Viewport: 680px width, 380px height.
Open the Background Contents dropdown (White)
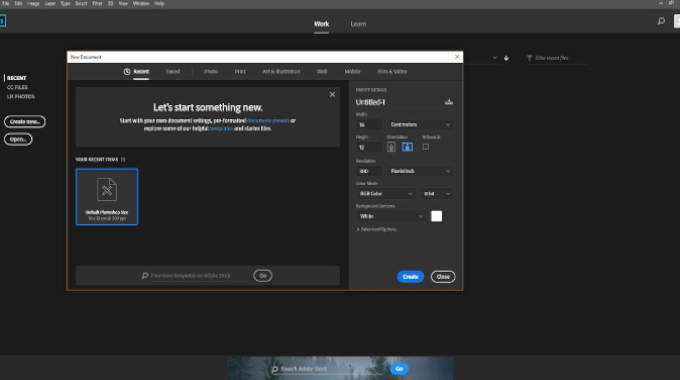tap(390, 216)
